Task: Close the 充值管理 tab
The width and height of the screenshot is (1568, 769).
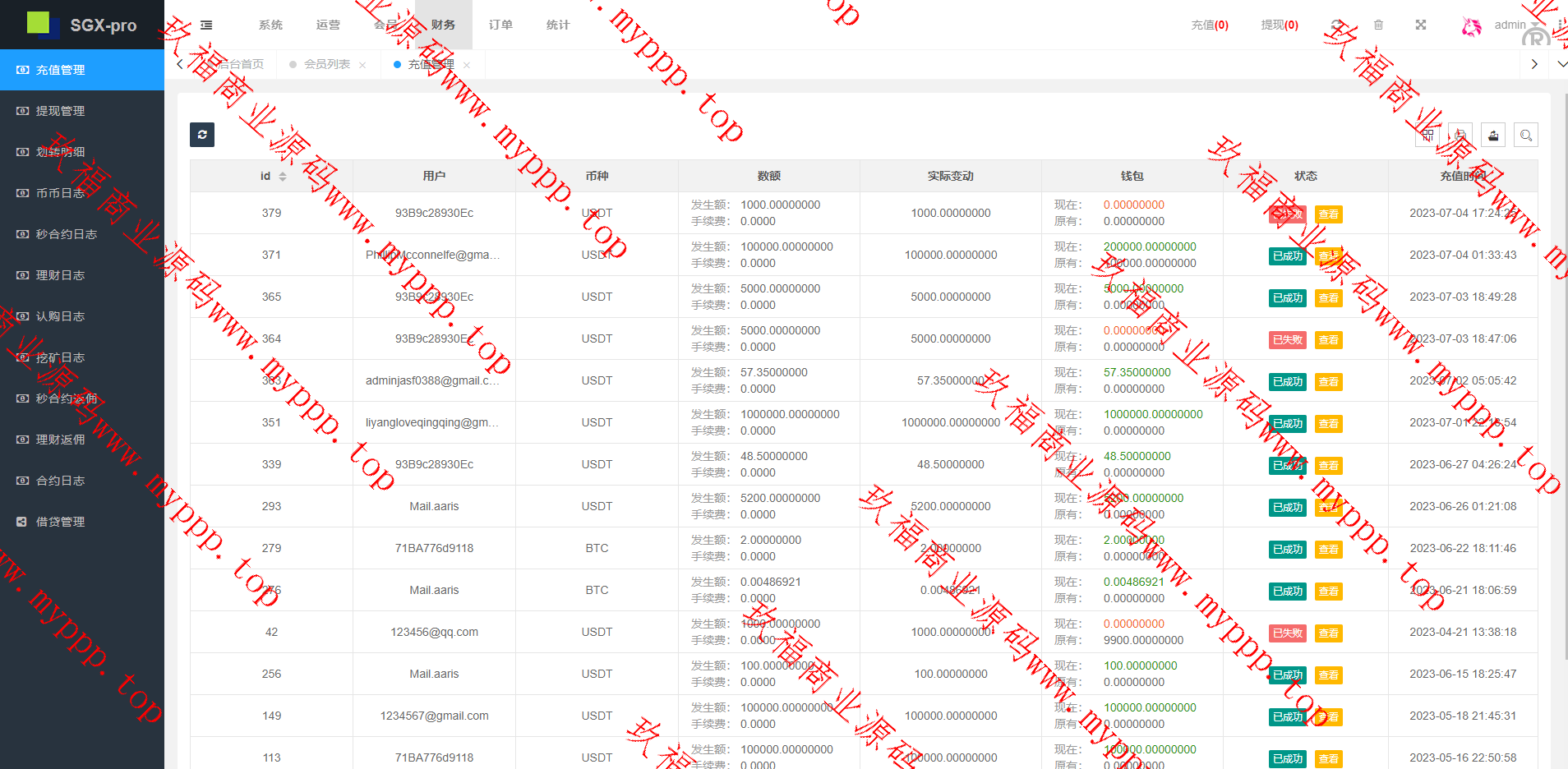Action: point(467,65)
